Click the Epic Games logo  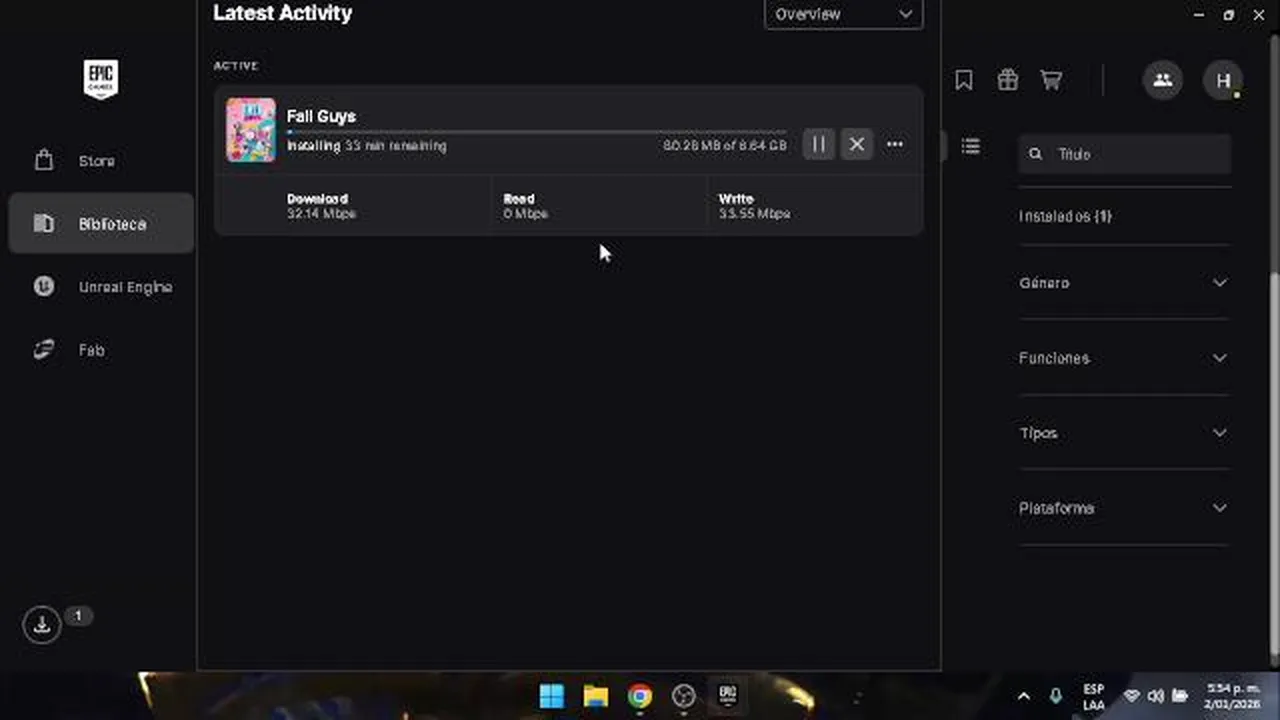(101, 79)
